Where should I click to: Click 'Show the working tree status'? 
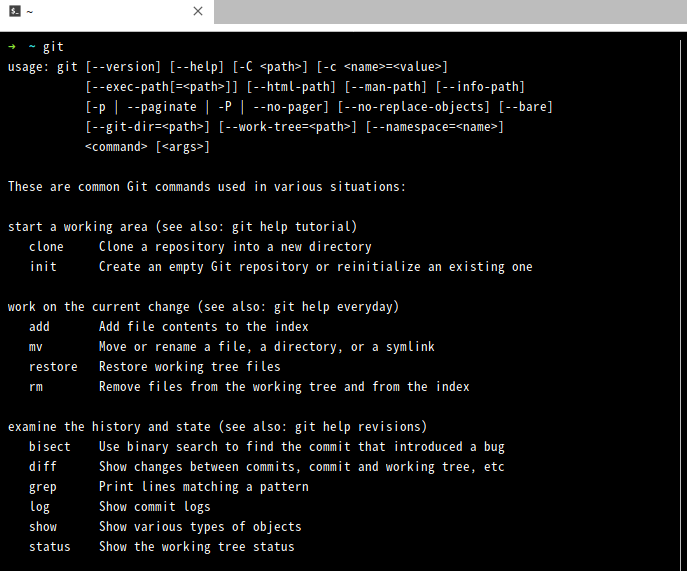click(197, 547)
